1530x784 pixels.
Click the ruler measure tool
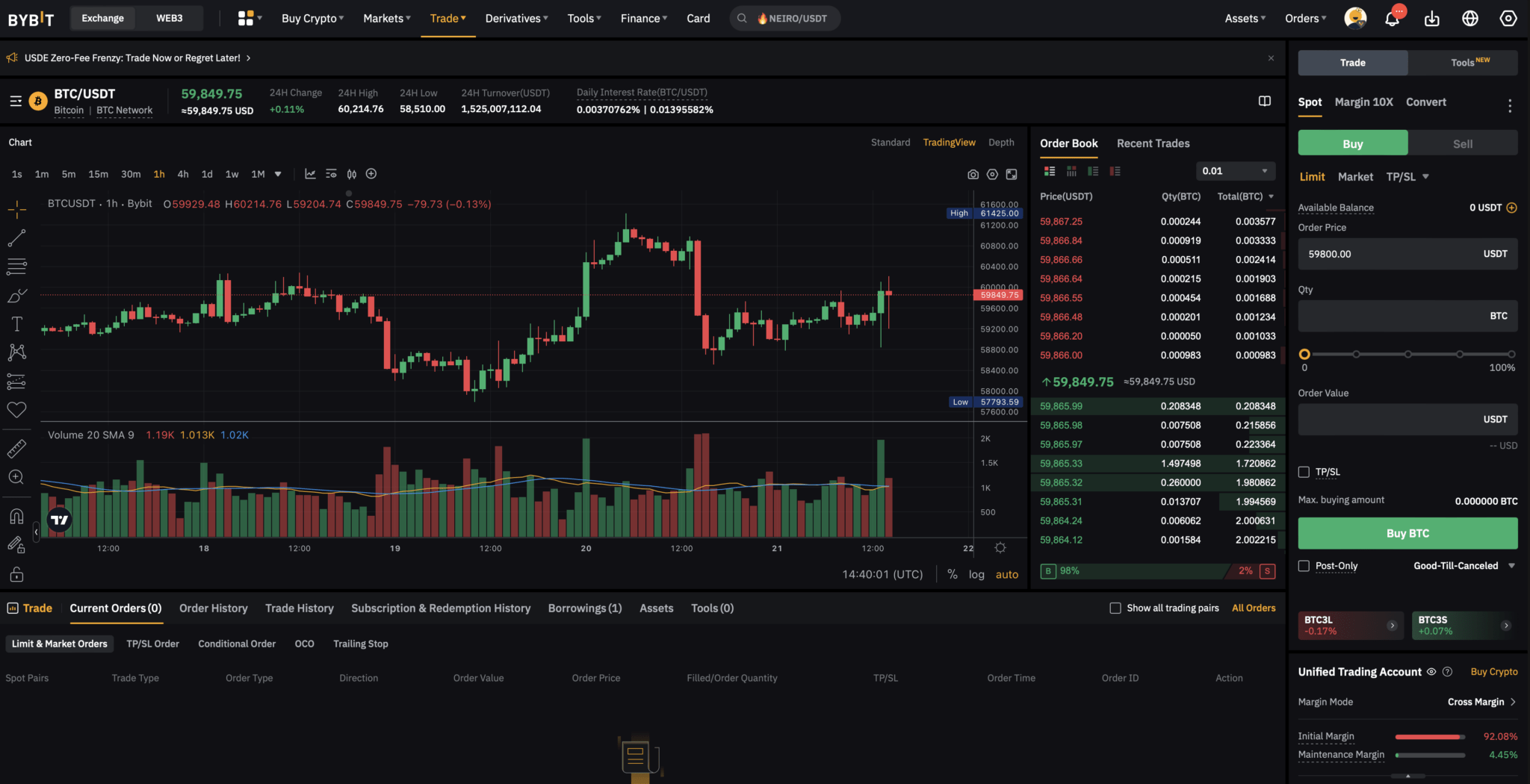16,448
